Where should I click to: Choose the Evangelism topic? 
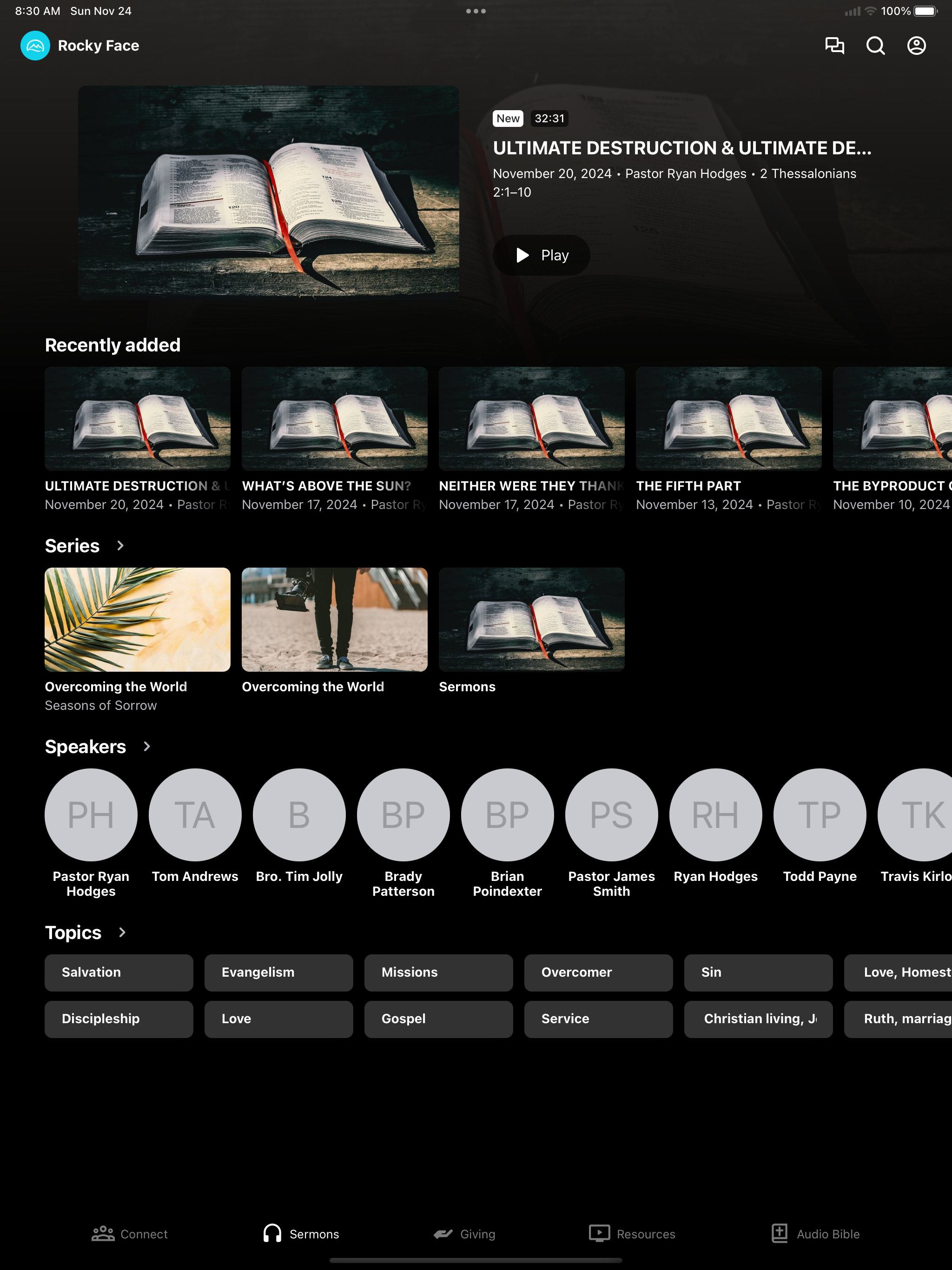pos(278,972)
